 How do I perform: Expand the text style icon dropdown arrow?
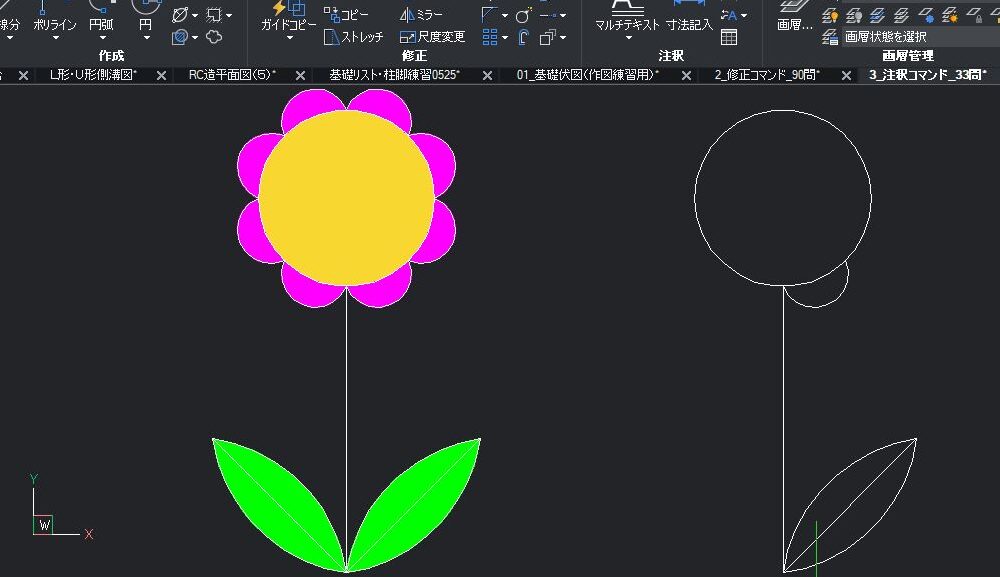pos(744,15)
